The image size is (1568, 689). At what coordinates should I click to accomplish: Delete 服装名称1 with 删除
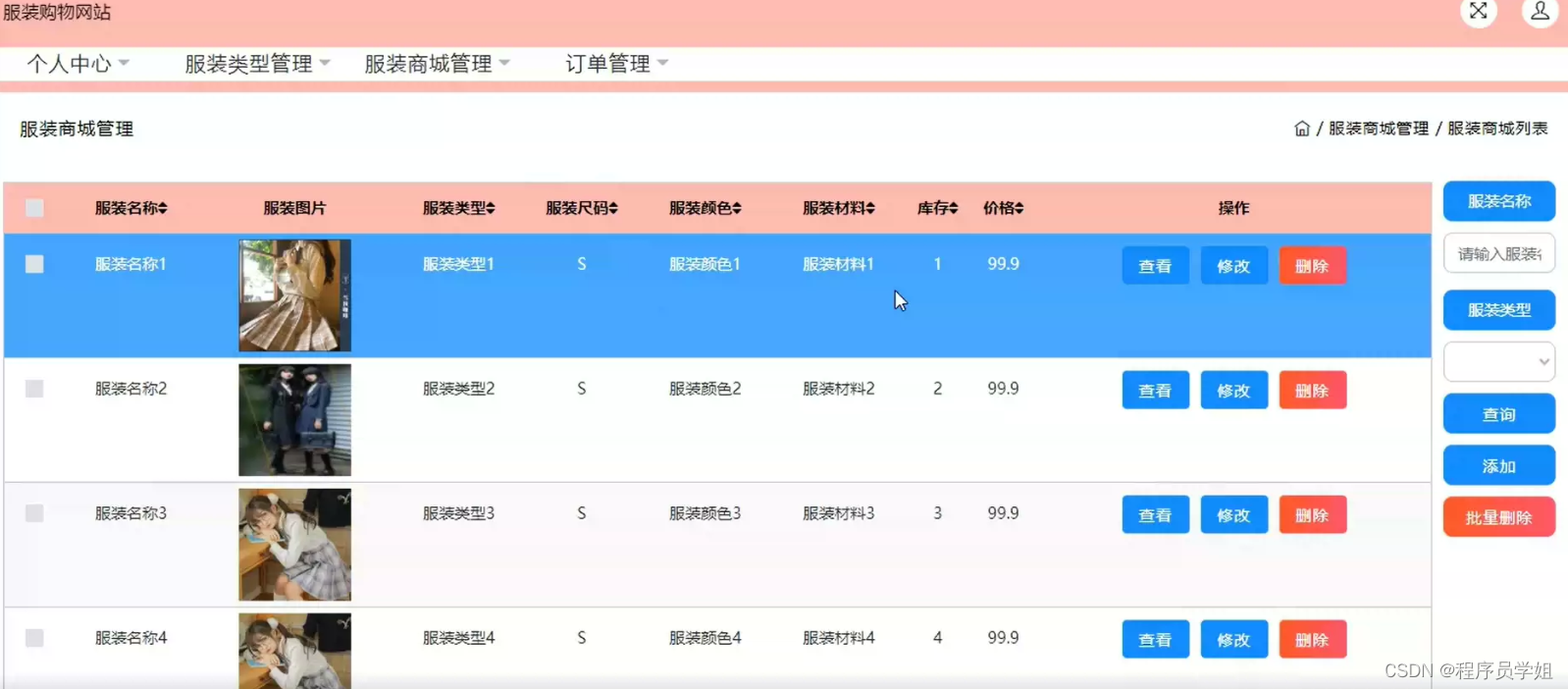click(1312, 266)
